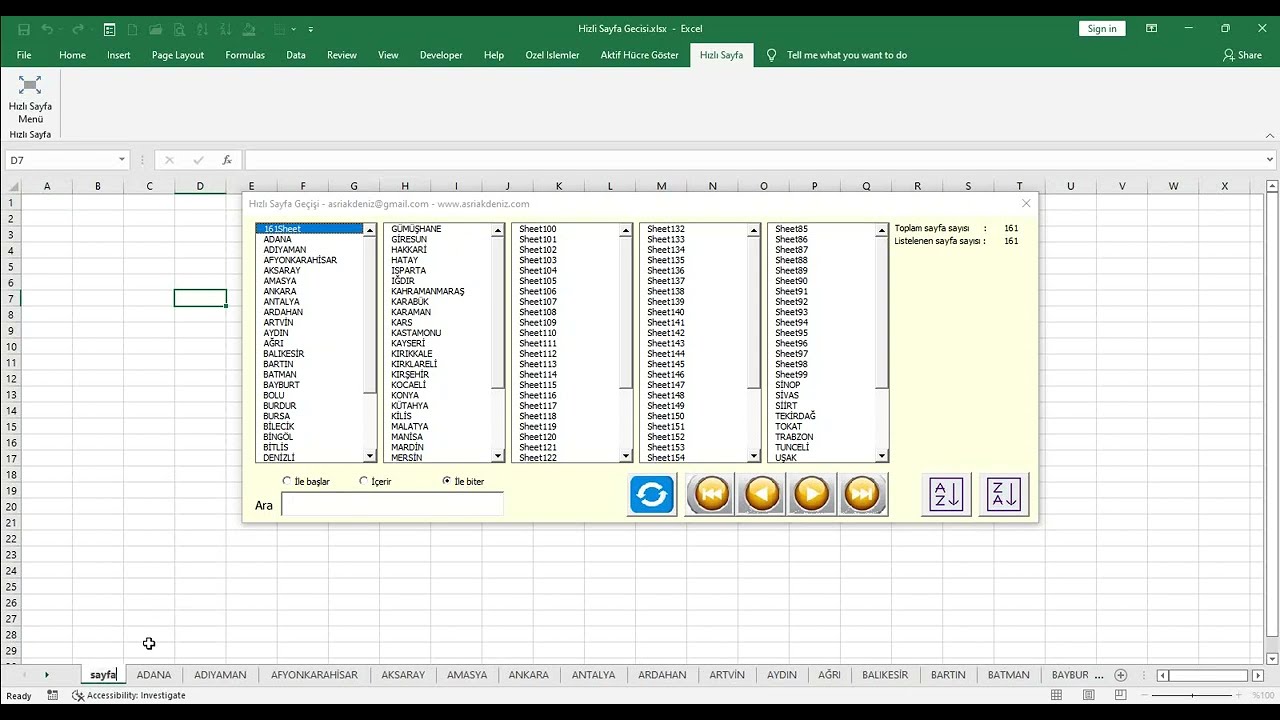The width and height of the screenshot is (1280, 720).
Task: Click the Open folder icon
Action: coord(157,29)
